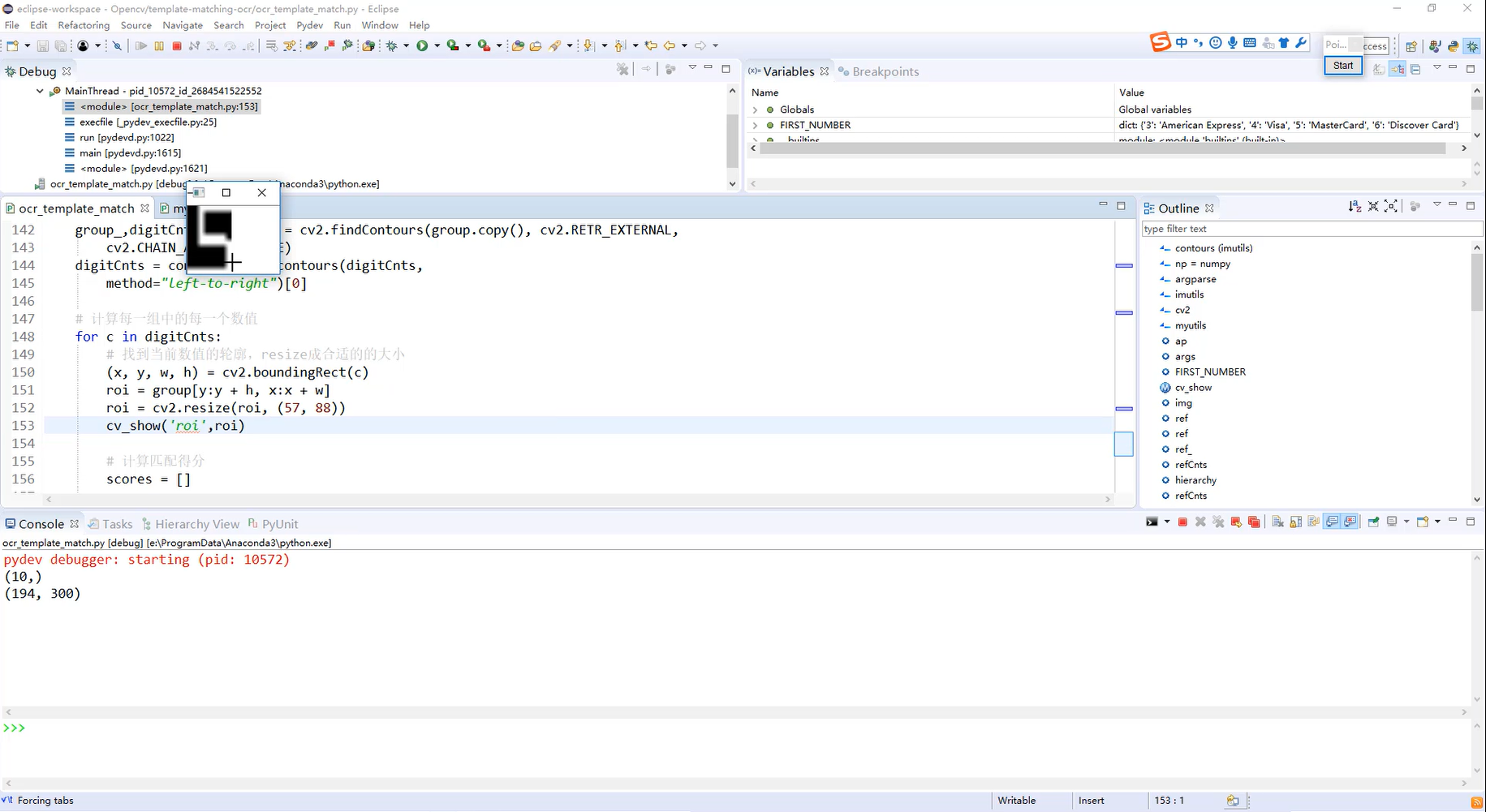
Task: Click the Disconnect icon in the debug toolbar
Action: point(194,45)
